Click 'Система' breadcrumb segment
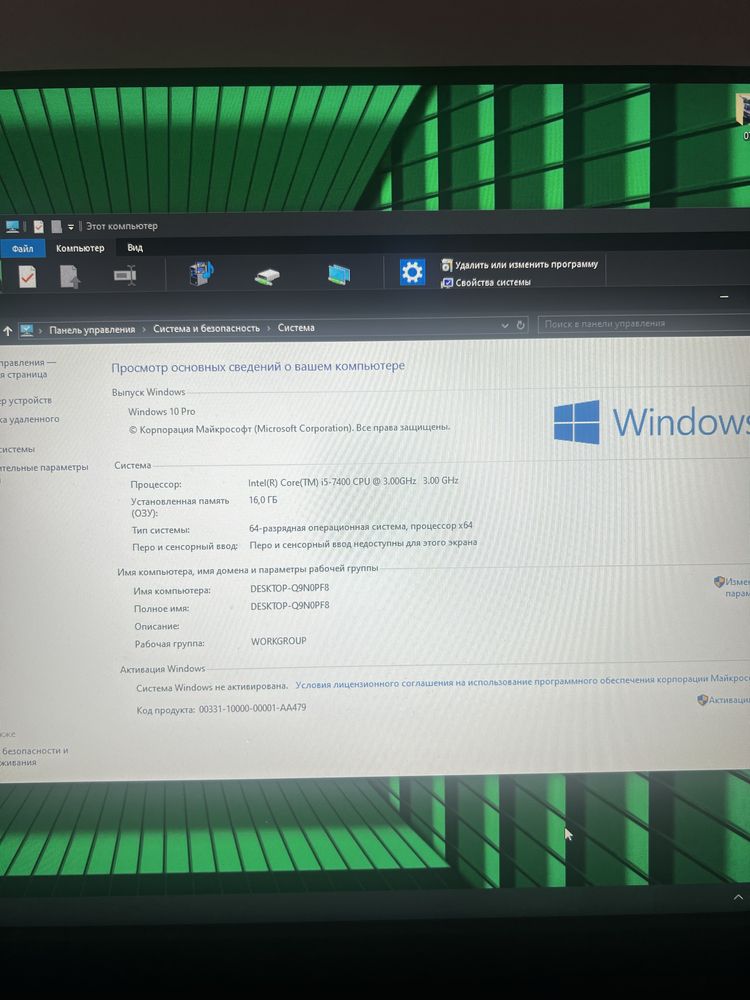The width and height of the screenshot is (750, 1000). pos(296,327)
